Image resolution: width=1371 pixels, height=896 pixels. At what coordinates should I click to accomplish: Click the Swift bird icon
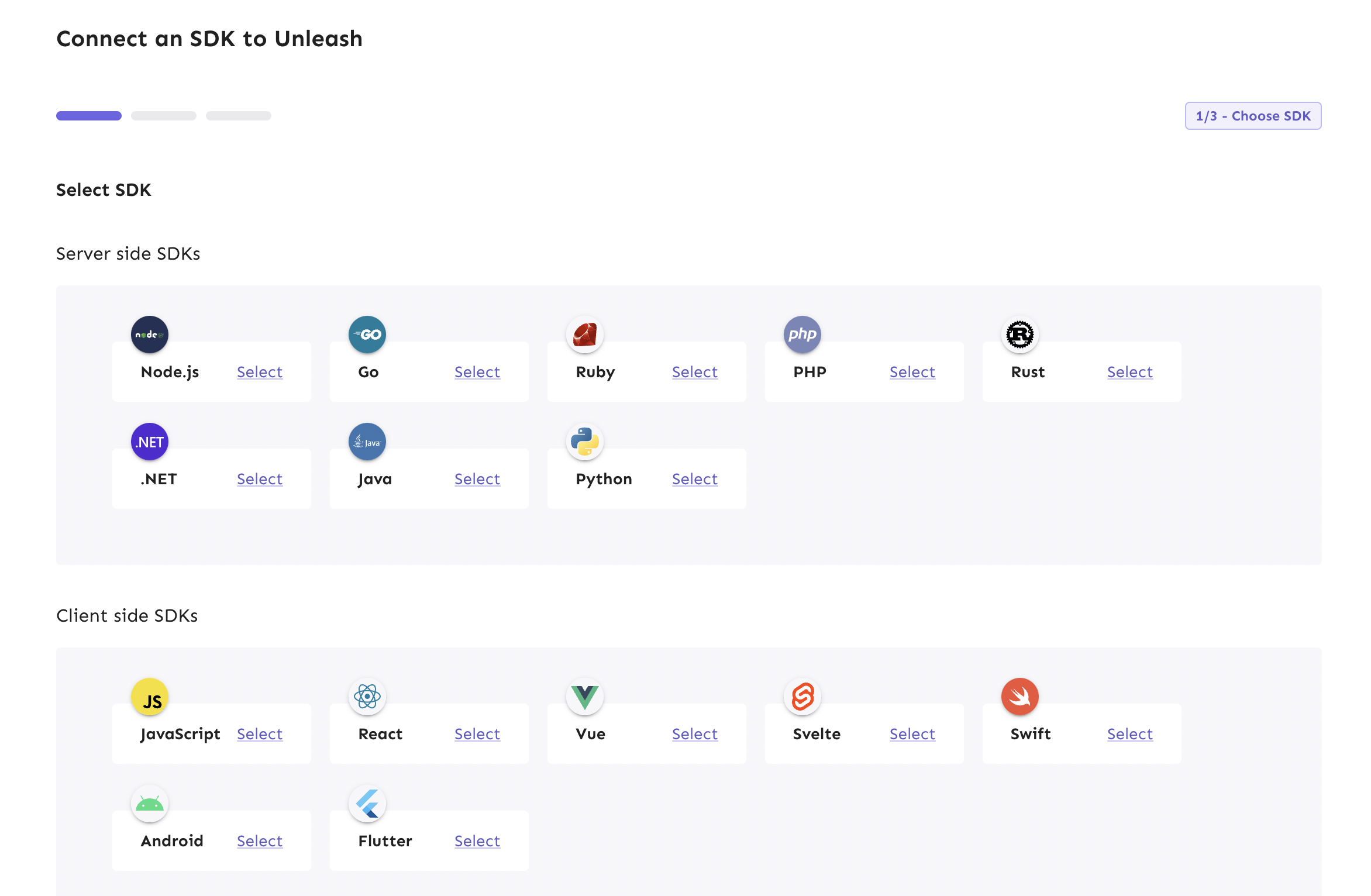1020,697
